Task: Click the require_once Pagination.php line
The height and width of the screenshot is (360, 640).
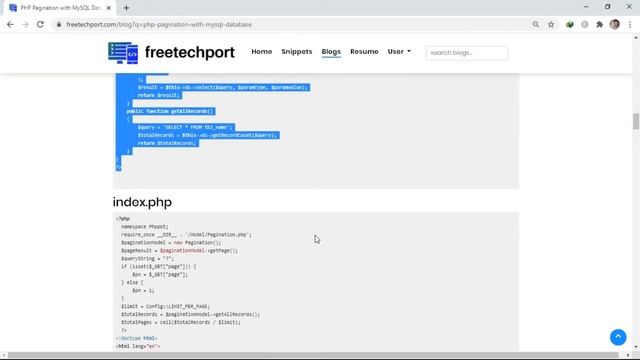Action: [186, 235]
